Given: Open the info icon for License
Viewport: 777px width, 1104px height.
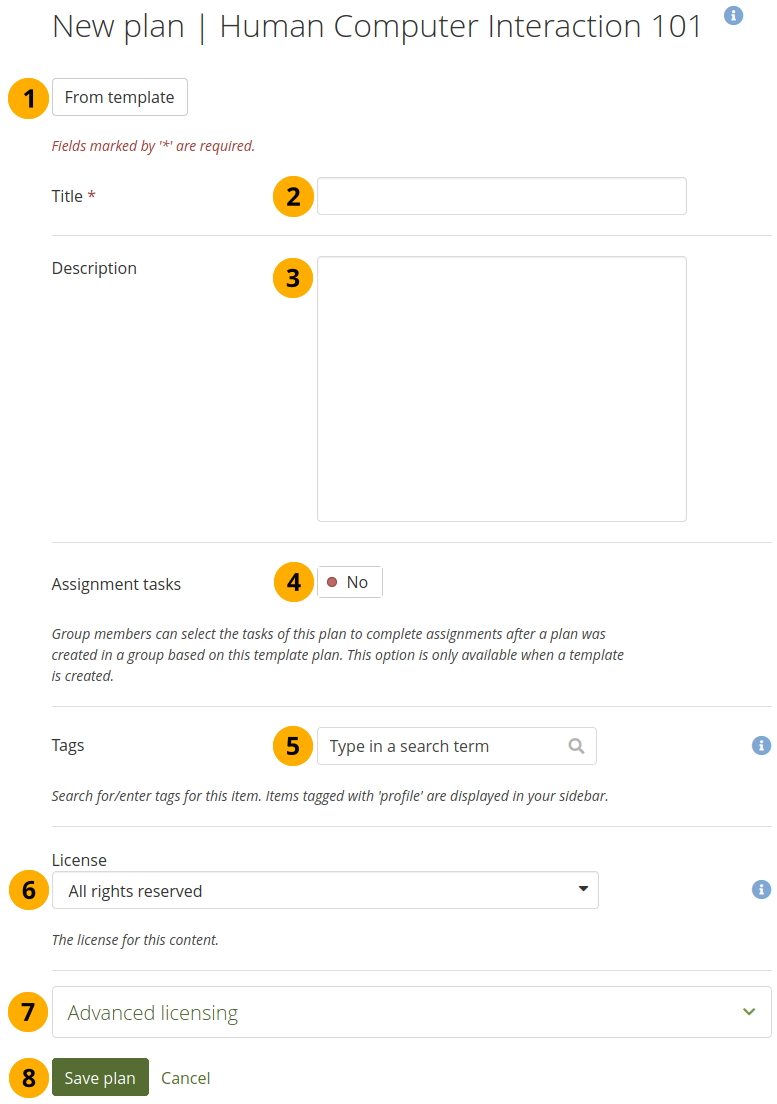Looking at the screenshot, I should [761, 889].
